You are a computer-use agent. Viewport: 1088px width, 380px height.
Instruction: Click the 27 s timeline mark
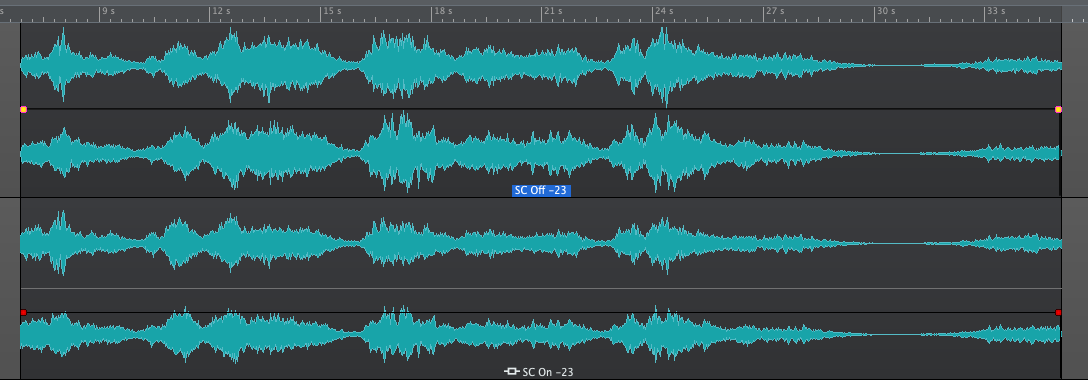(x=774, y=11)
